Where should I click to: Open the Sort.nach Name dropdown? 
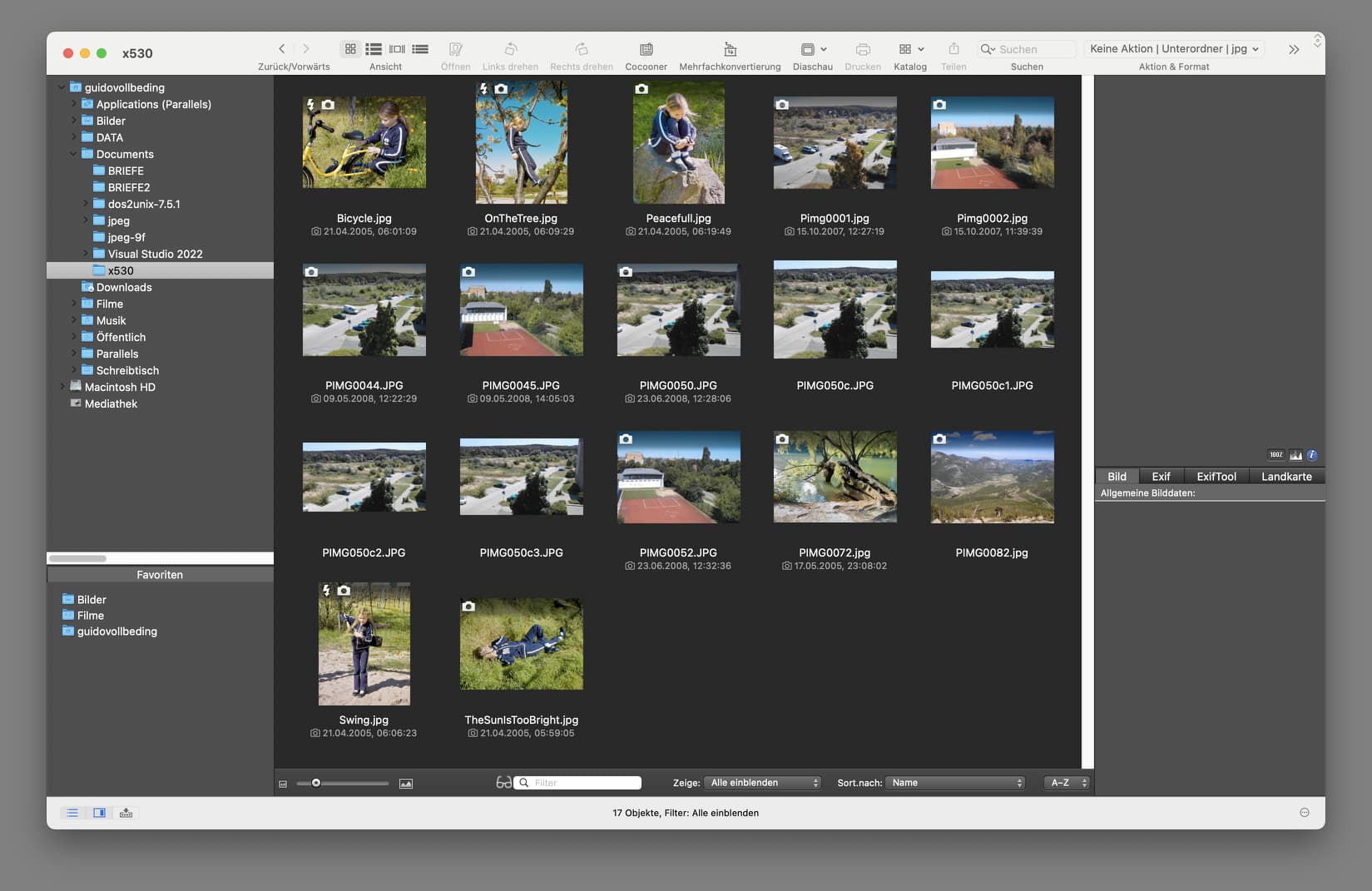[955, 783]
